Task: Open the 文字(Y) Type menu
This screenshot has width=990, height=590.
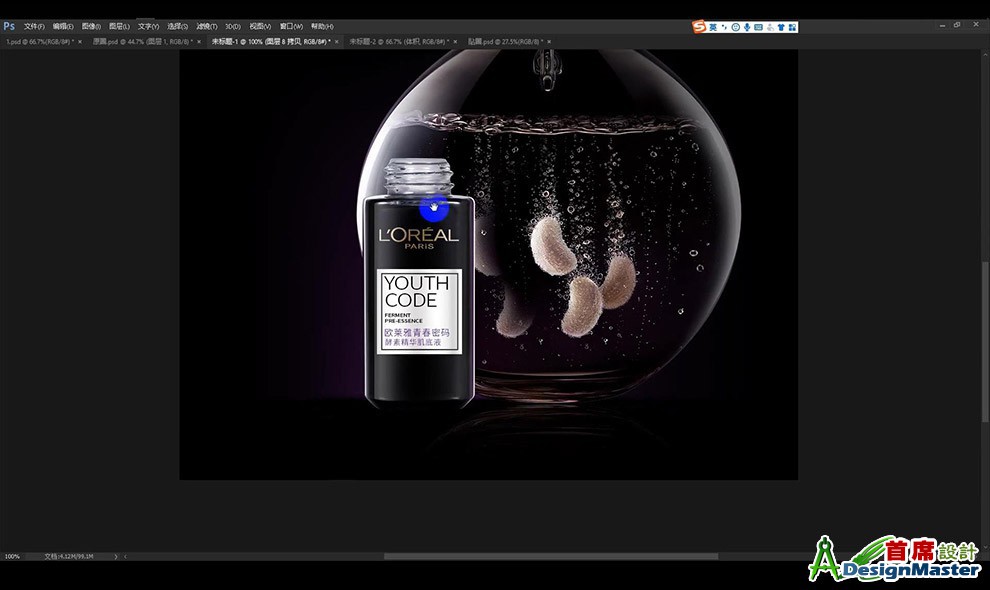Action: (x=148, y=27)
